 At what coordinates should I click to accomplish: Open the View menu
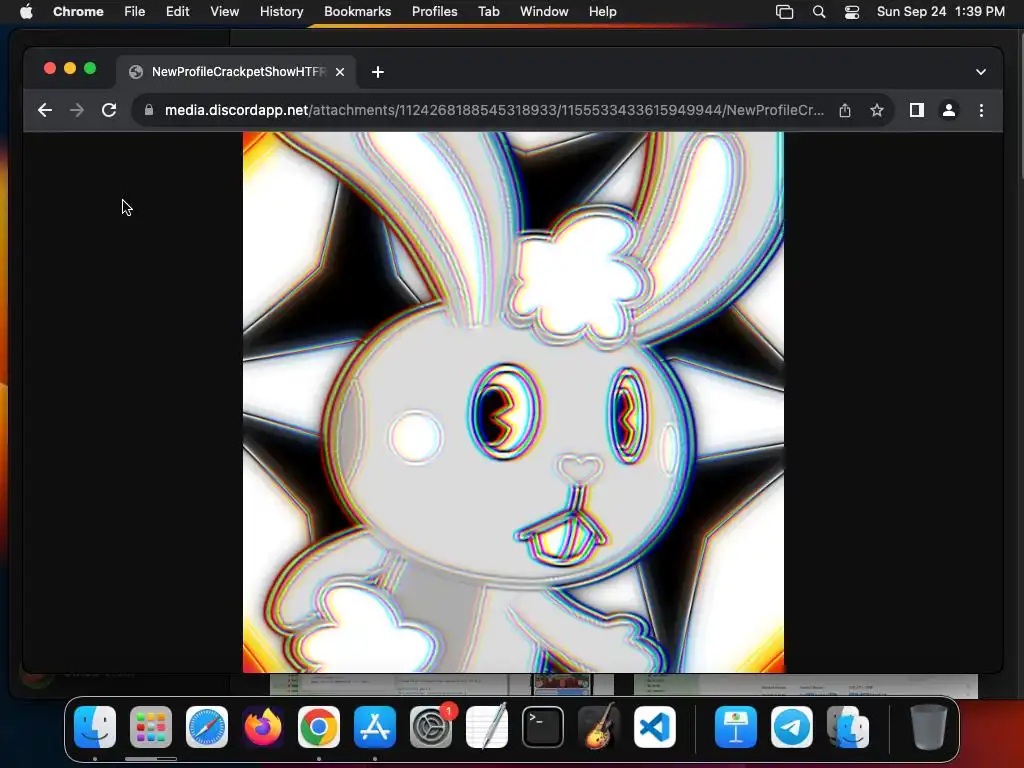click(x=225, y=12)
